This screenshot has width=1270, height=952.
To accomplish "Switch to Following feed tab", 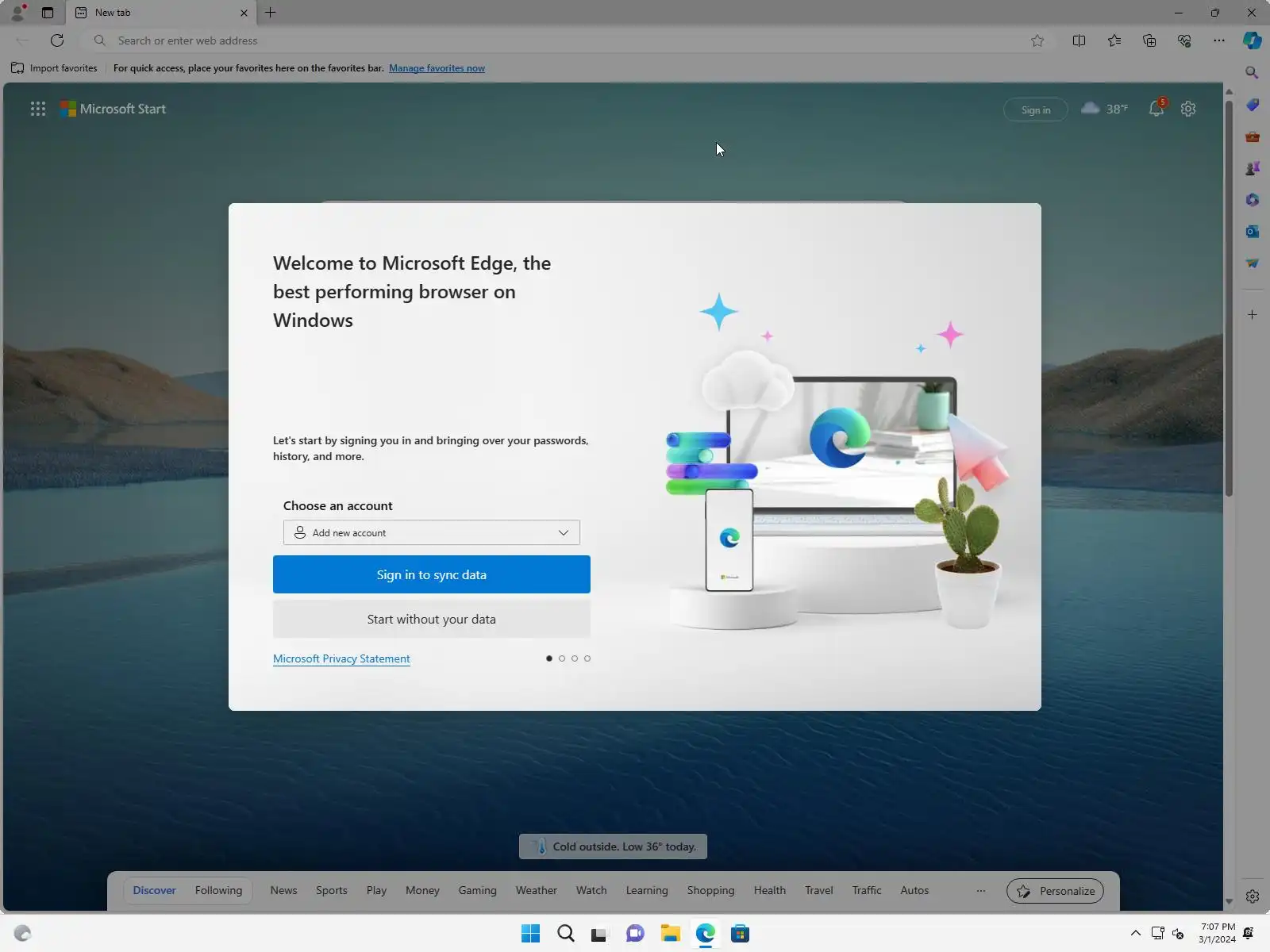I will 218,891.
